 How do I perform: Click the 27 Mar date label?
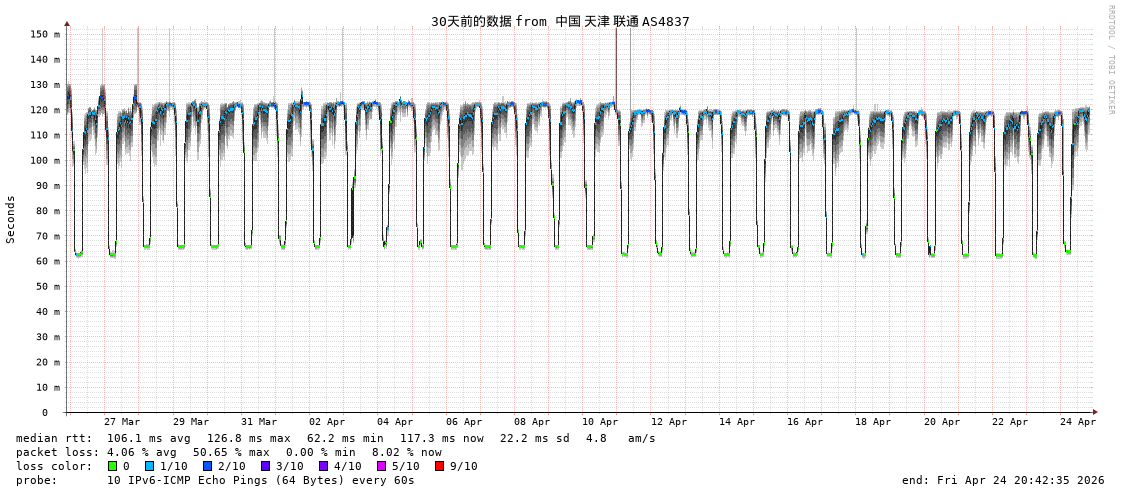click(x=122, y=422)
